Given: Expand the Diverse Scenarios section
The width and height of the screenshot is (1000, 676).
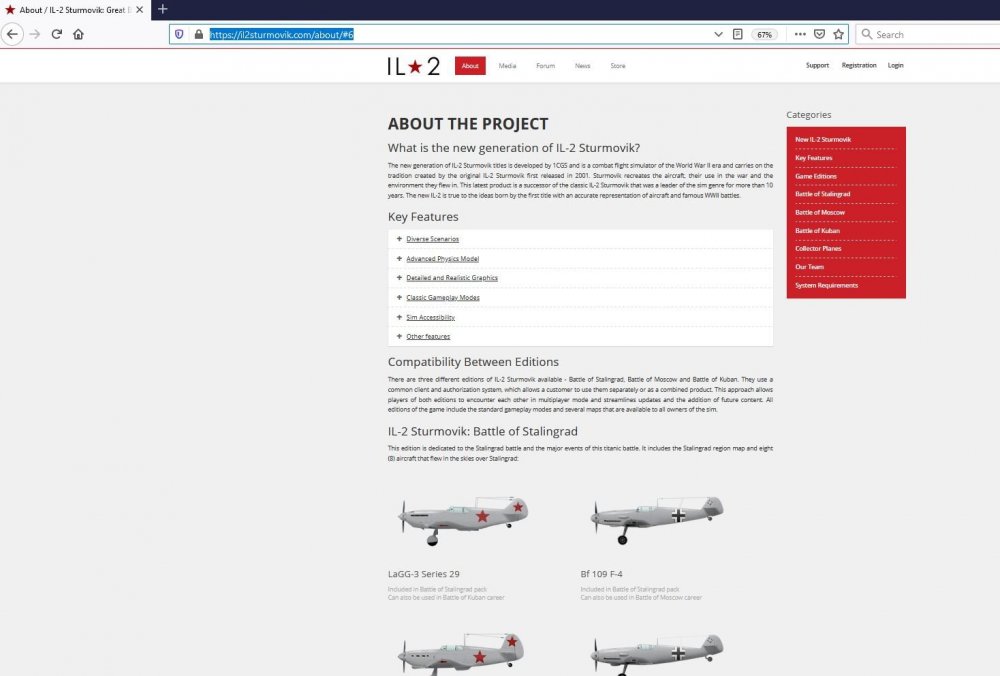Looking at the screenshot, I should pos(430,239).
